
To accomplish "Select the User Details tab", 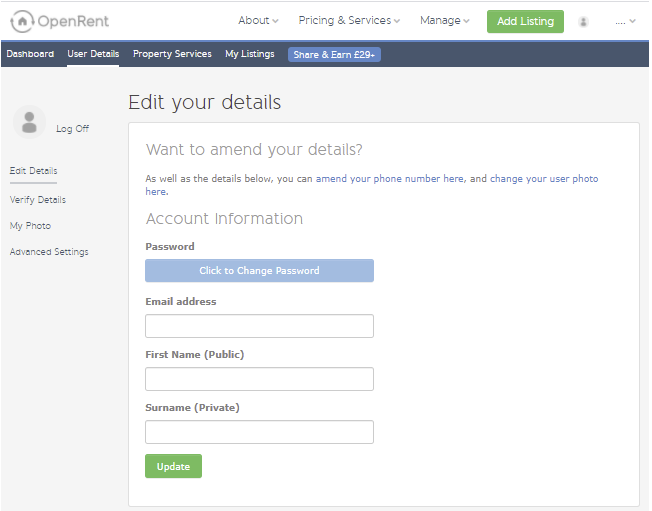I will [93, 54].
